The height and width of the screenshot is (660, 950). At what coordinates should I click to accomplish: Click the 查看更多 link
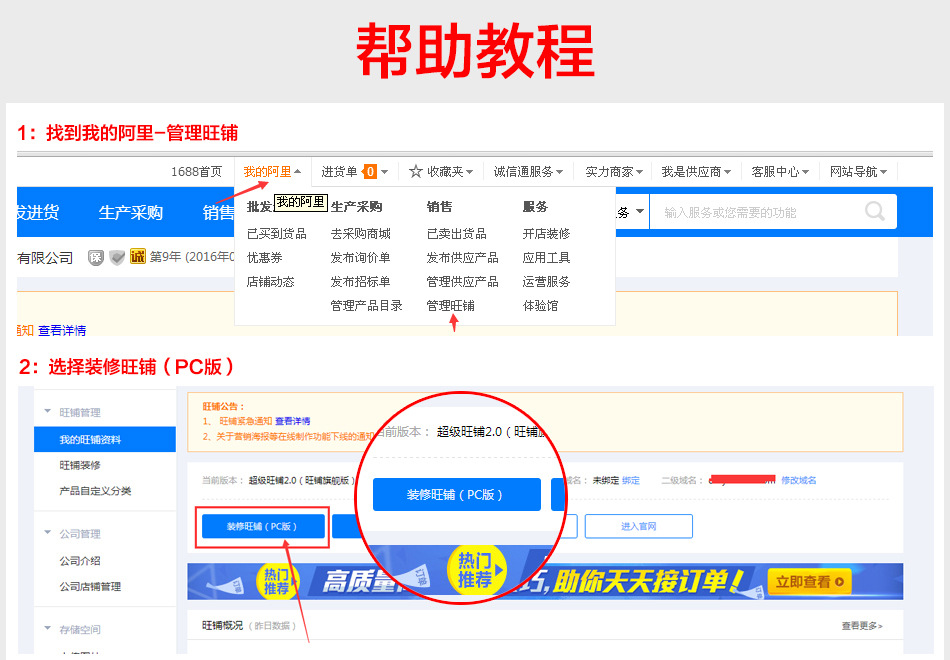click(x=862, y=625)
